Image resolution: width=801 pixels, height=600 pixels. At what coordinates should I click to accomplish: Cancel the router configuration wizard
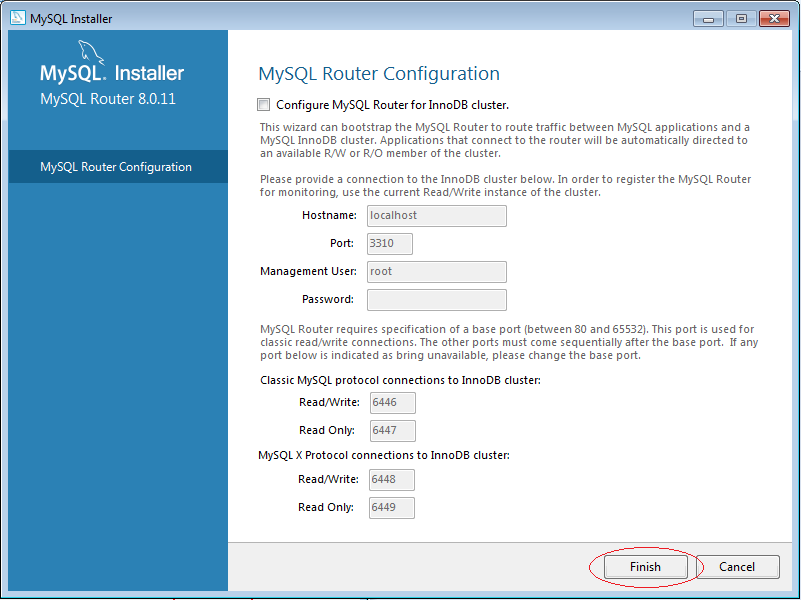click(737, 567)
